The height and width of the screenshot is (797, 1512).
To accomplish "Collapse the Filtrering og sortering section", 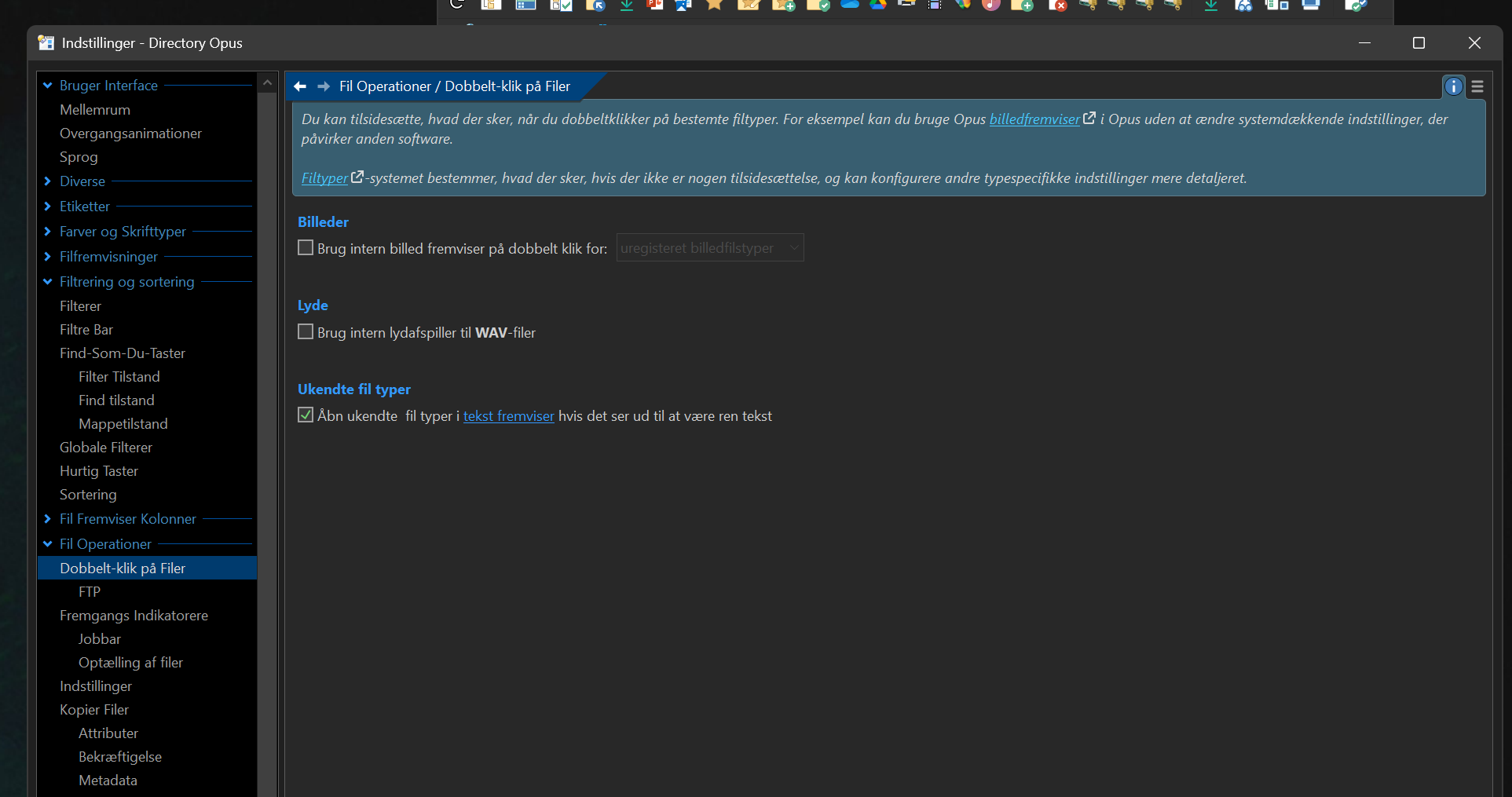I will point(48,282).
